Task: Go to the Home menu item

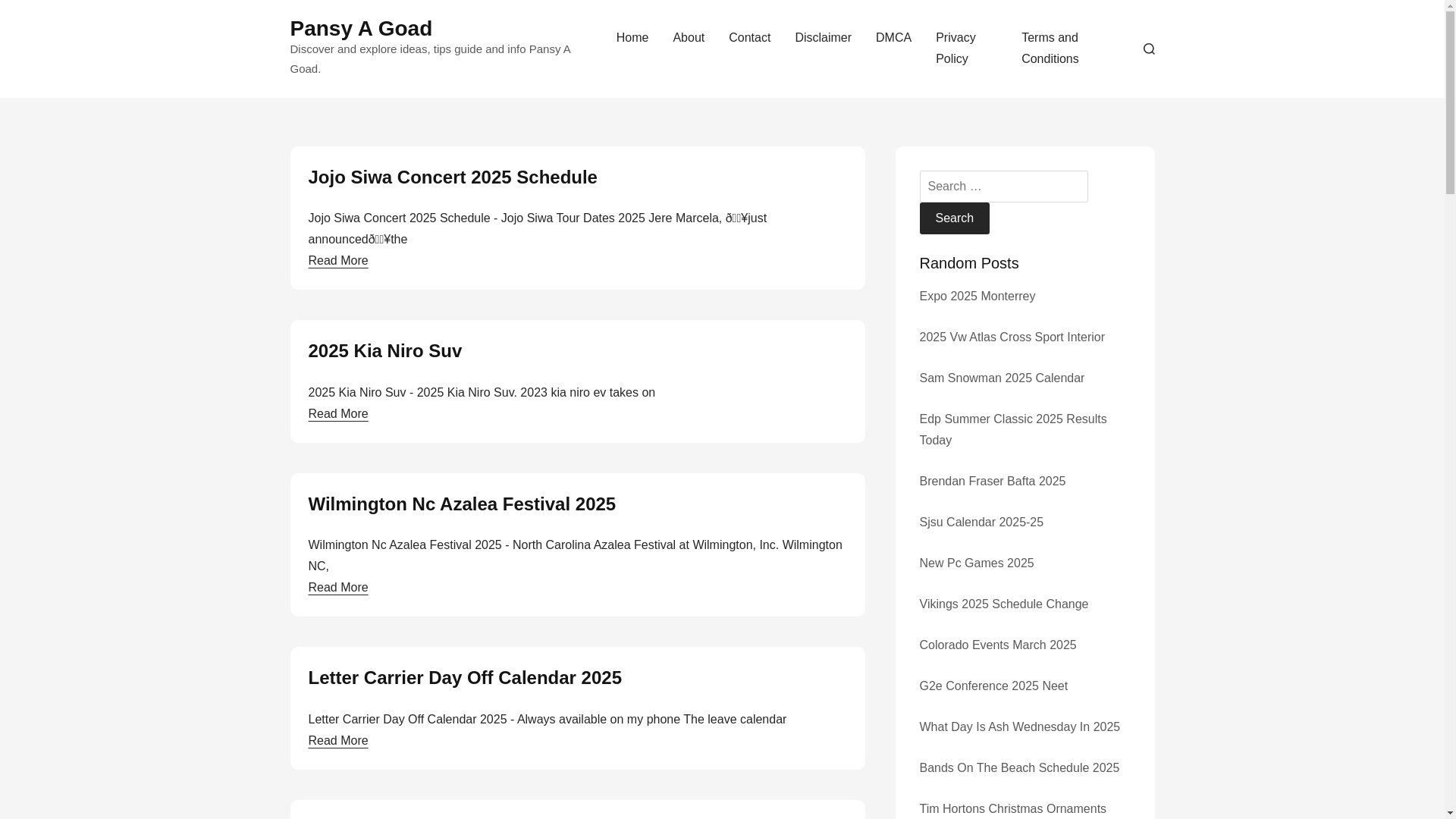Action: coord(632,38)
